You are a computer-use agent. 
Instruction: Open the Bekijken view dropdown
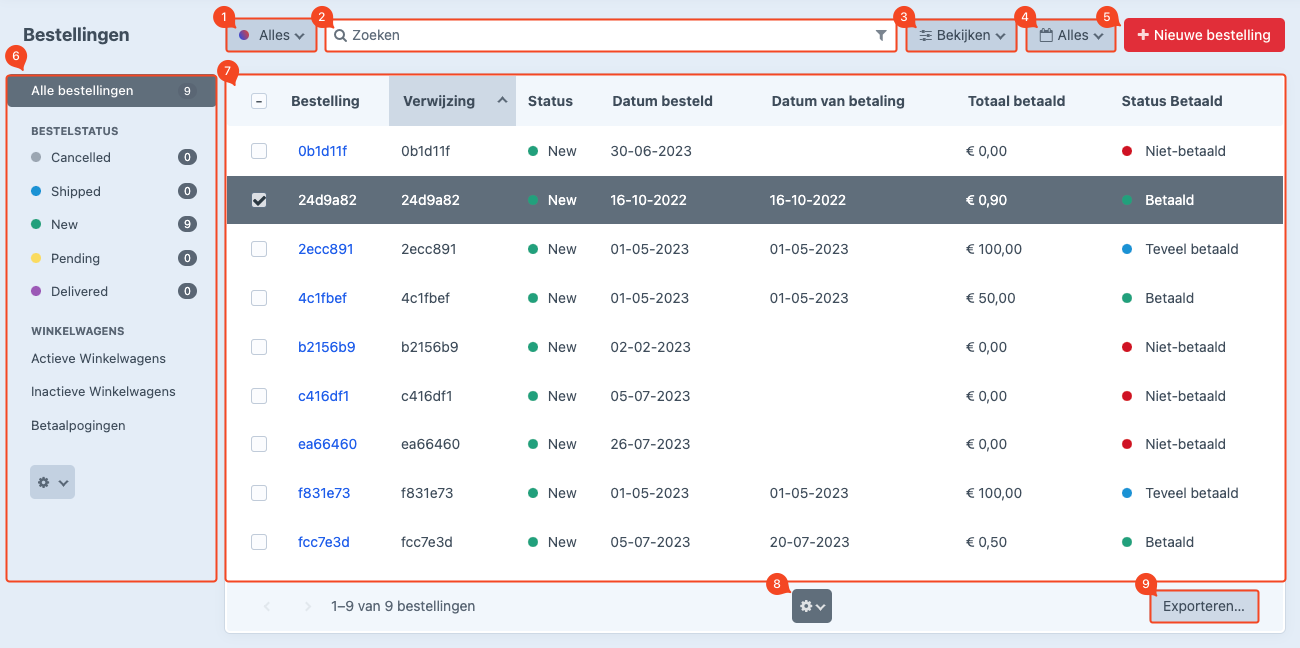(961, 35)
